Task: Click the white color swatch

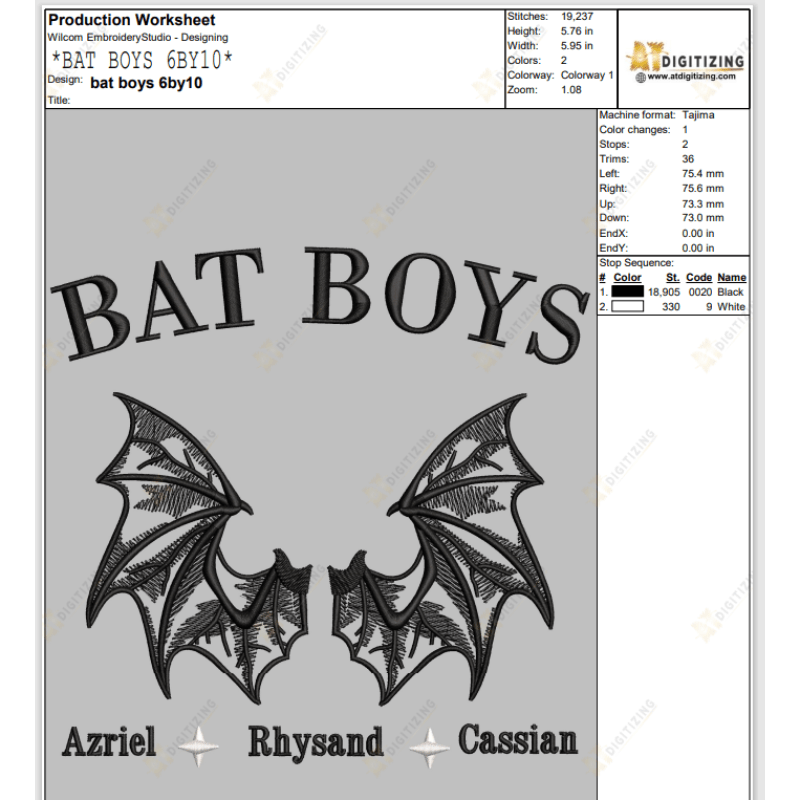Action: pos(628,307)
